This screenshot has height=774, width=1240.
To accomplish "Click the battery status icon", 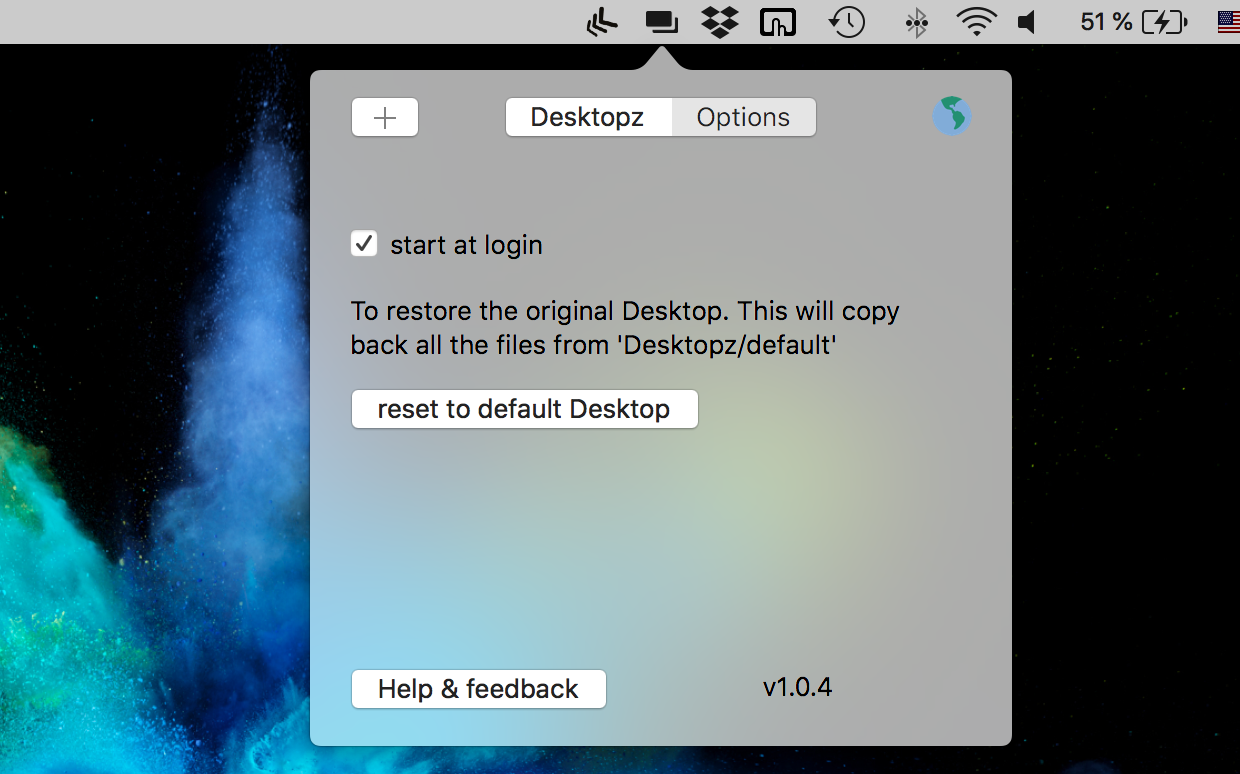I will click(1166, 21).
